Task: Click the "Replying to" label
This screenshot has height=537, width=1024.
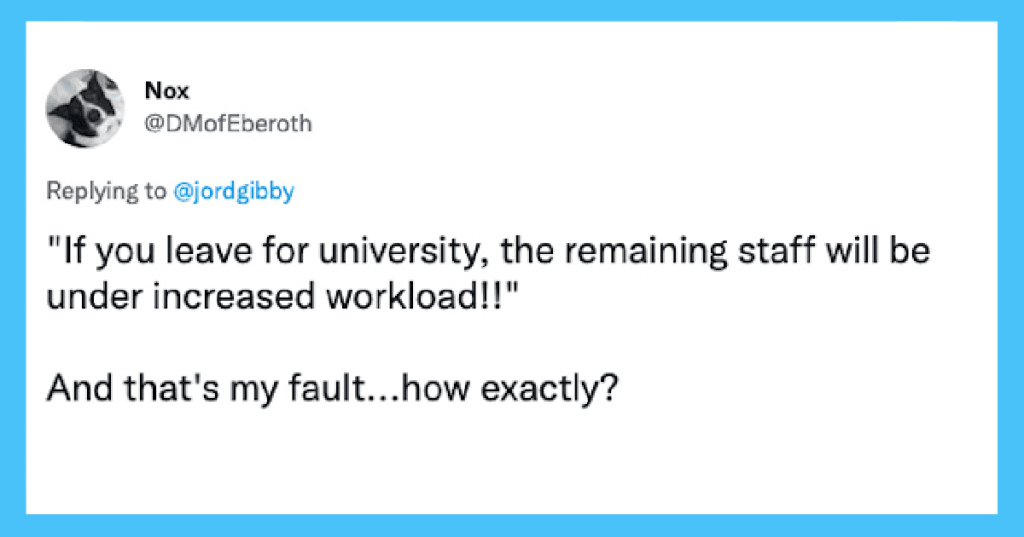Action: pos(106,191)
